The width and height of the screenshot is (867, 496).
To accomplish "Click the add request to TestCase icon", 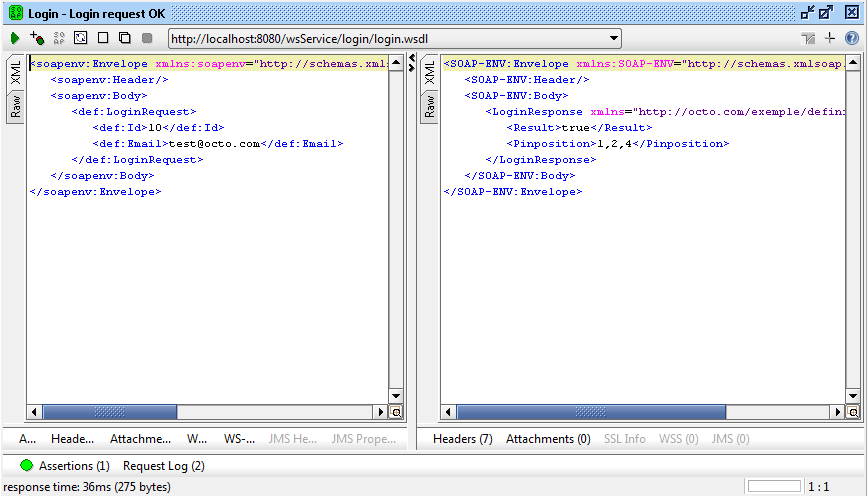I will [37, 38].
